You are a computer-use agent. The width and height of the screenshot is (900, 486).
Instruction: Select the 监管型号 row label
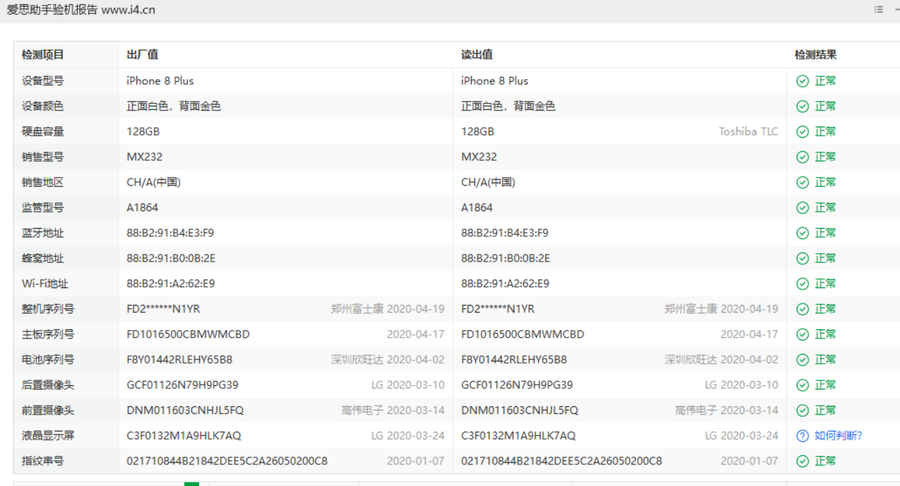point(42,207)
